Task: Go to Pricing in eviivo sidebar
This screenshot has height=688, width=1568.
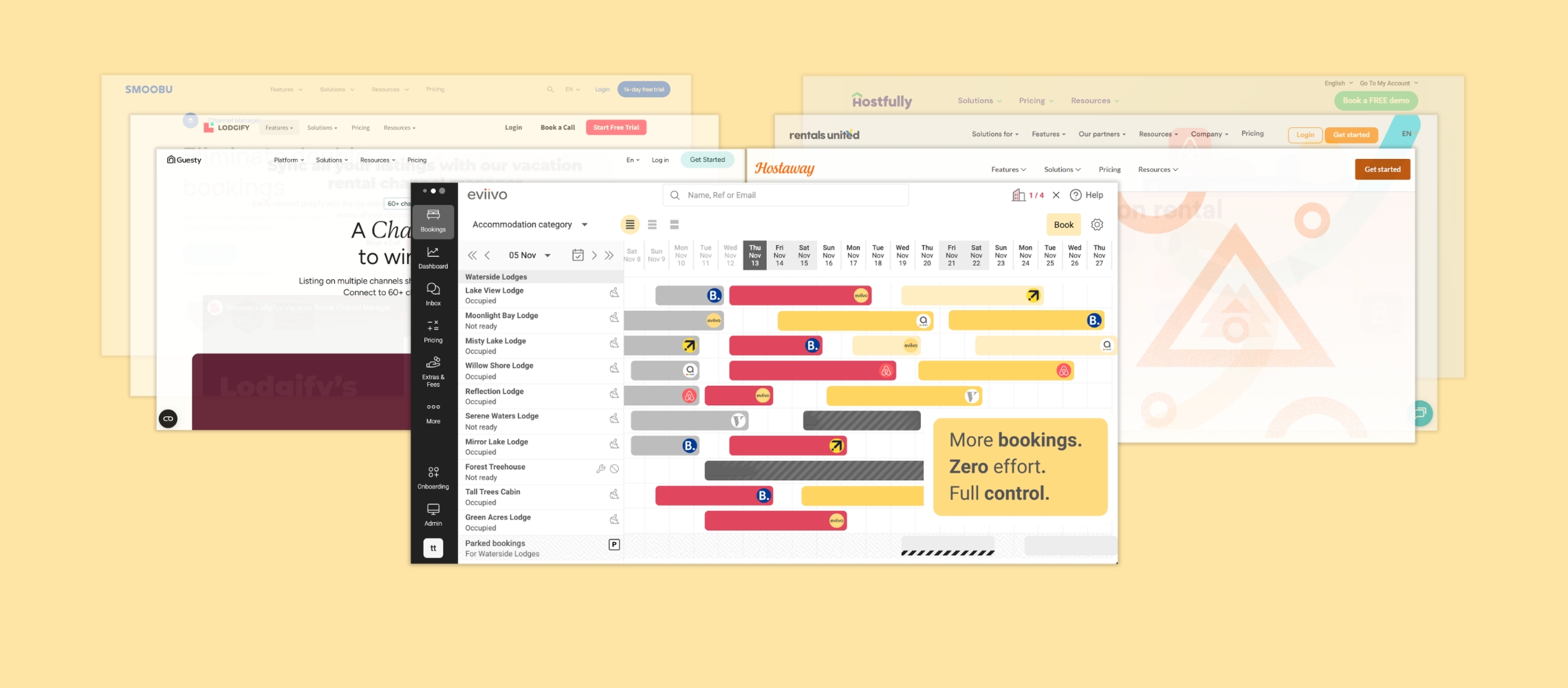Action: click(x=433, y=331)
